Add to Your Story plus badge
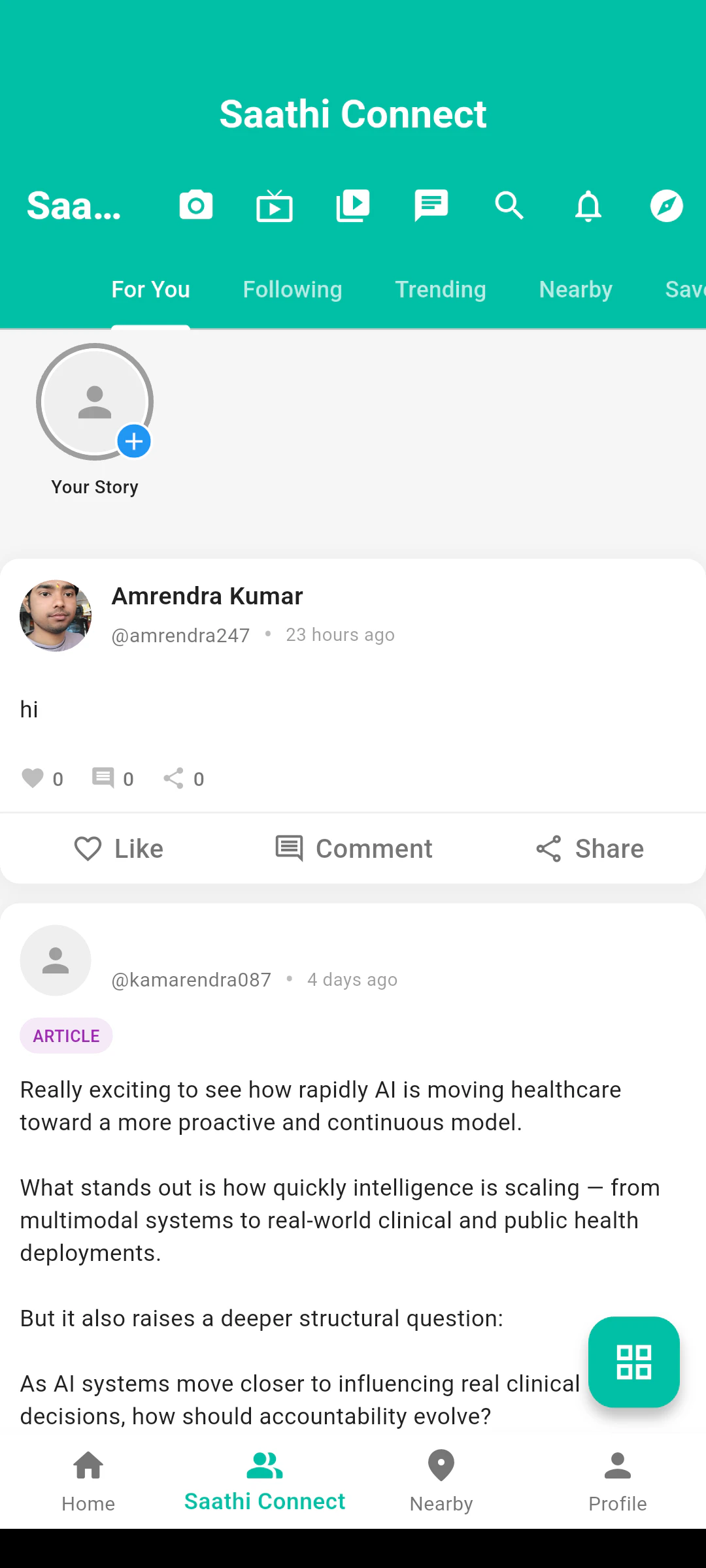Viewport: 706px width, 1568px height. click(x=134, y=442)
